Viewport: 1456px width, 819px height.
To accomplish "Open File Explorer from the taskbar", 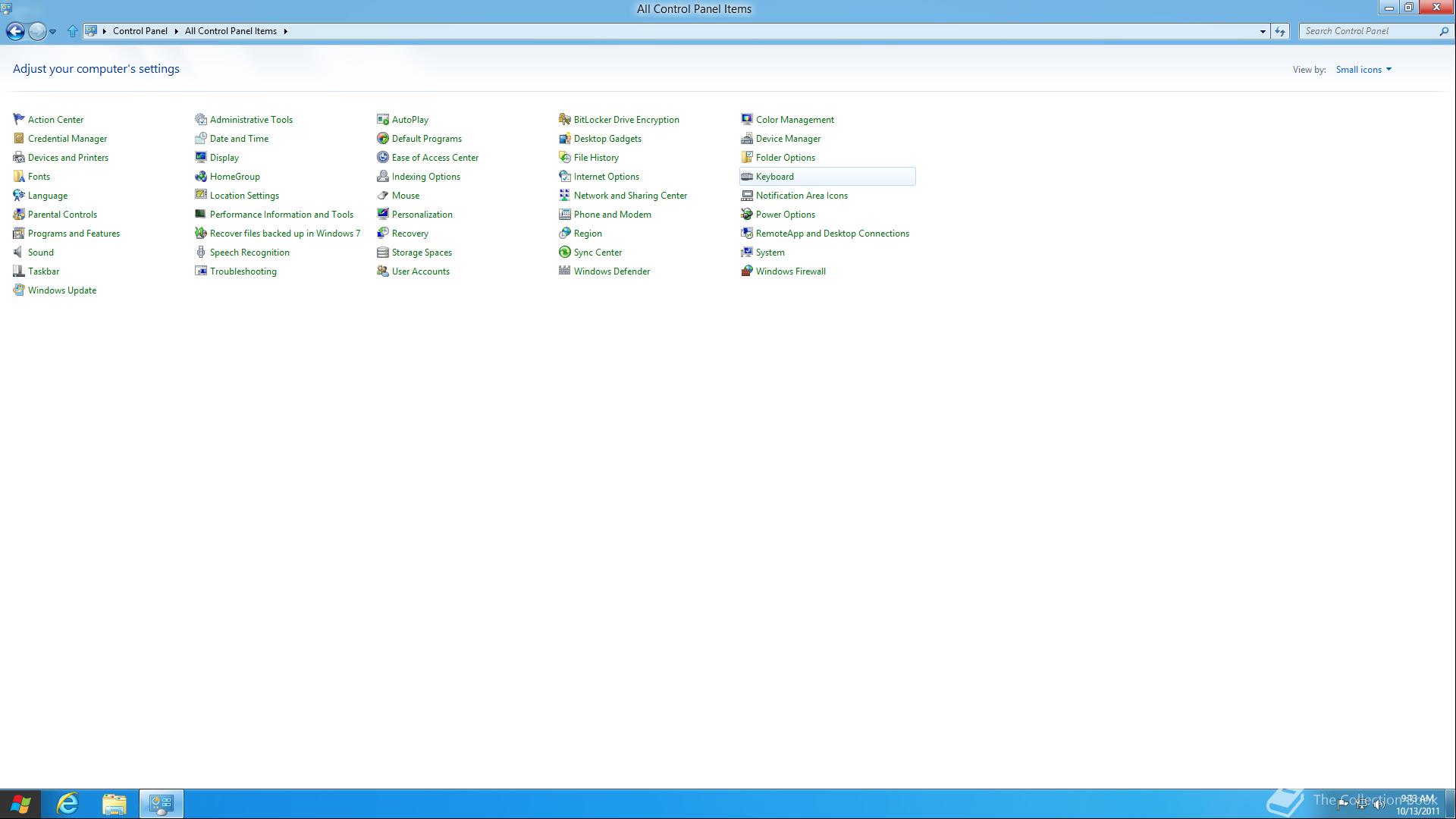I will tap(115, 804).
